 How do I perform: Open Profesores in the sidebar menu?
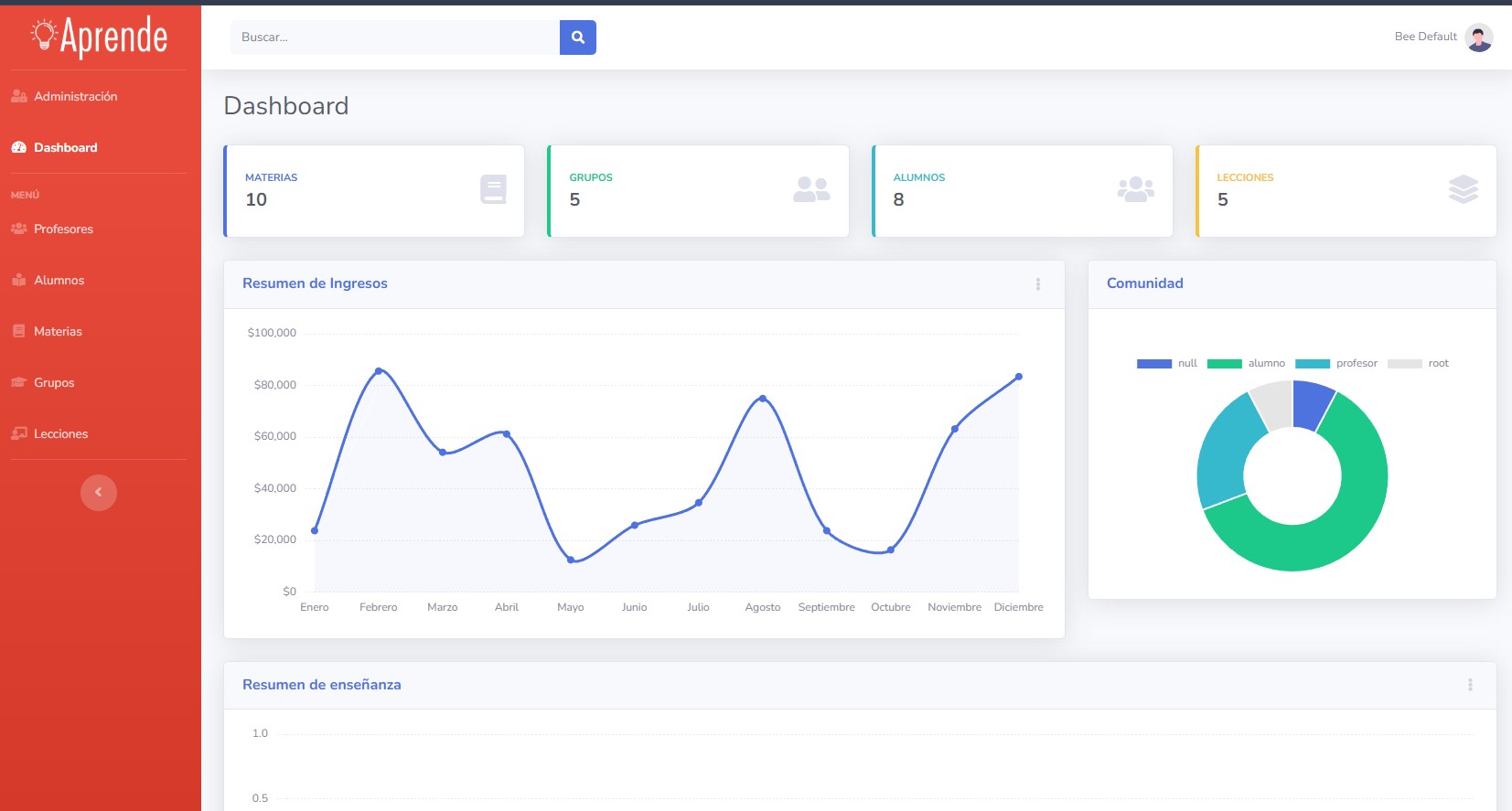[63, 229]
